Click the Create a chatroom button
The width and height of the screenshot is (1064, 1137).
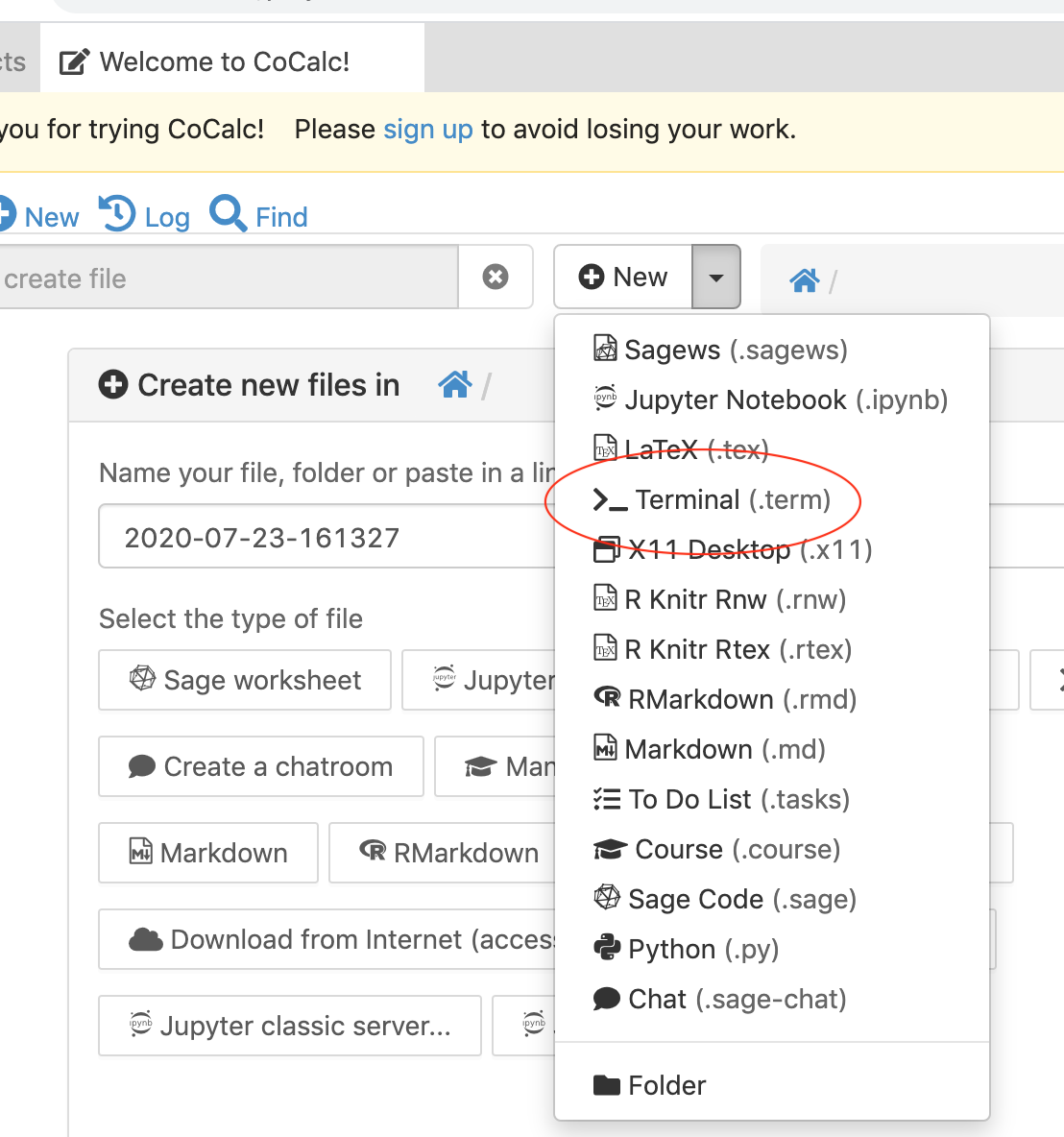[261, 766]
